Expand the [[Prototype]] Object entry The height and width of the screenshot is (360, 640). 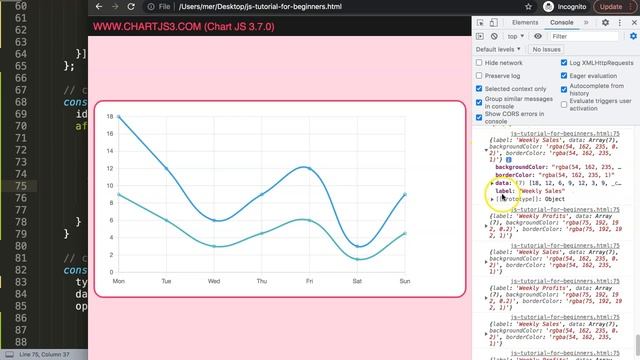point(492,199)
